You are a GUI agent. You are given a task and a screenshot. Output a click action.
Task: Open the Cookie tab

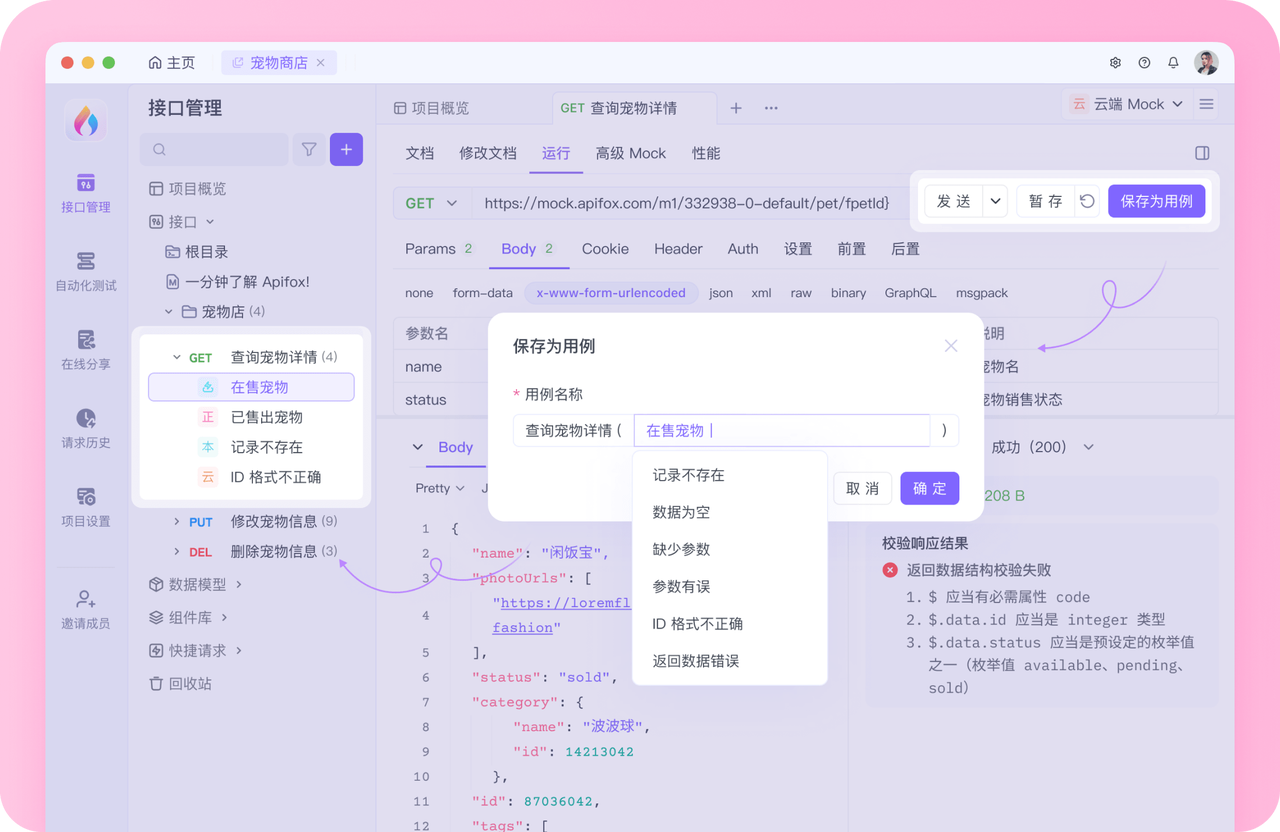point(605,248)
